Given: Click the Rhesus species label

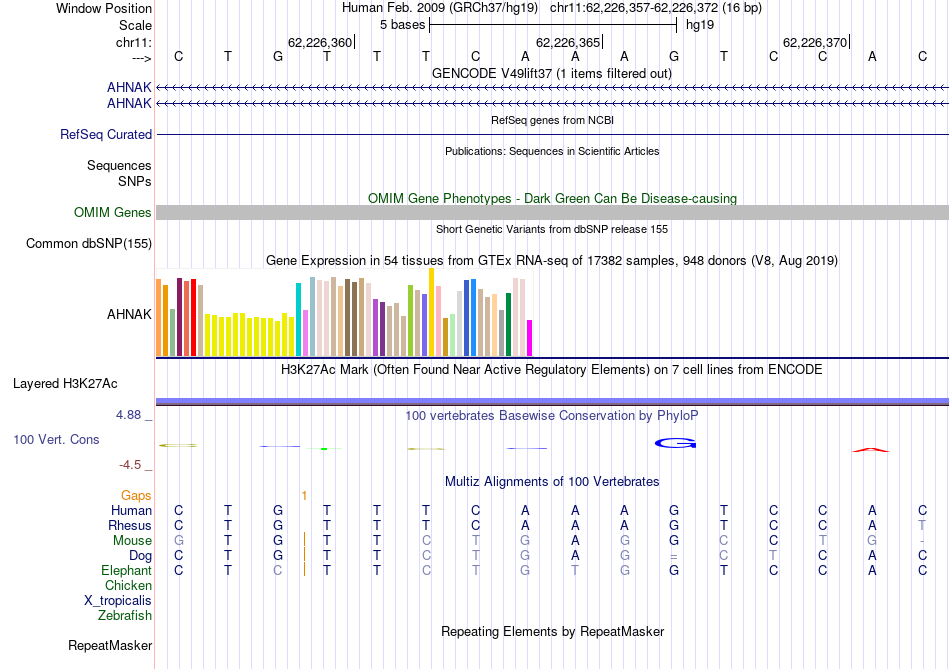Looking at the screenshot, I should [130, 525].
